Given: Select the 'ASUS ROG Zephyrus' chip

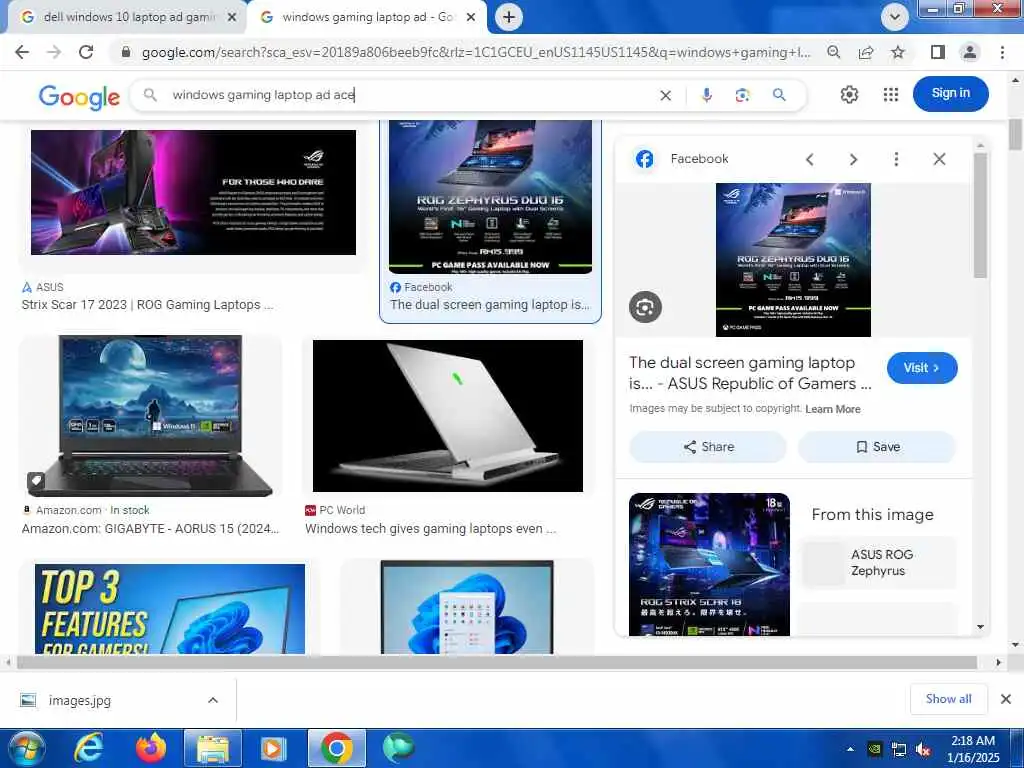Looking at the screenshot, I should pyautogui.click(x=878, y=562).
